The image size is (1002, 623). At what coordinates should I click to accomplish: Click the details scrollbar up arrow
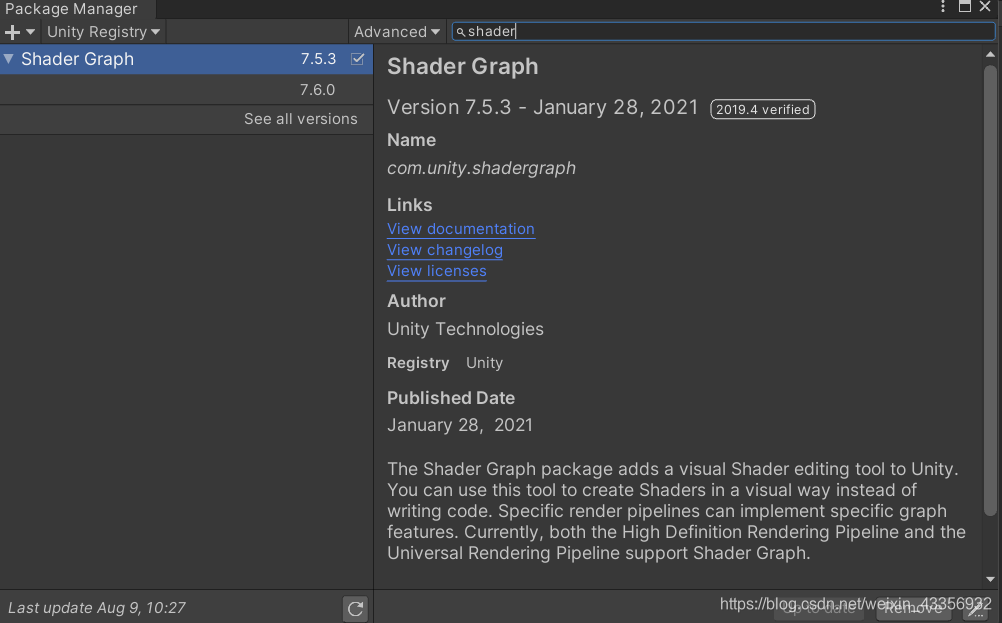coord(990,55)
